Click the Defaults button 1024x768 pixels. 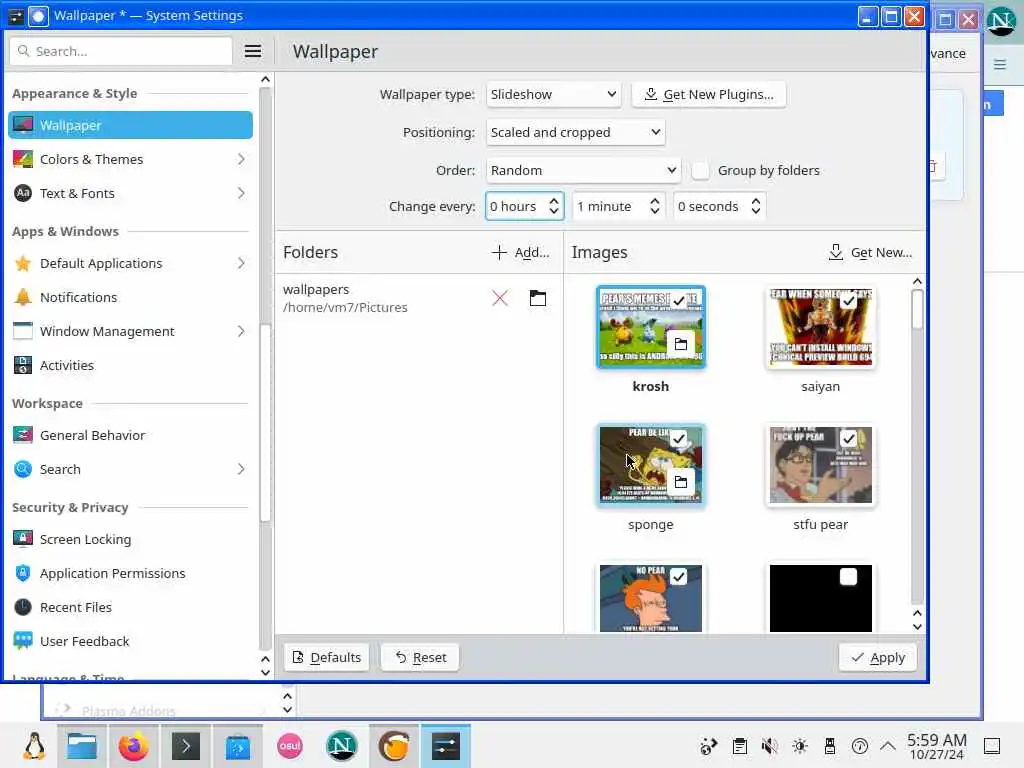click(327, 658)
